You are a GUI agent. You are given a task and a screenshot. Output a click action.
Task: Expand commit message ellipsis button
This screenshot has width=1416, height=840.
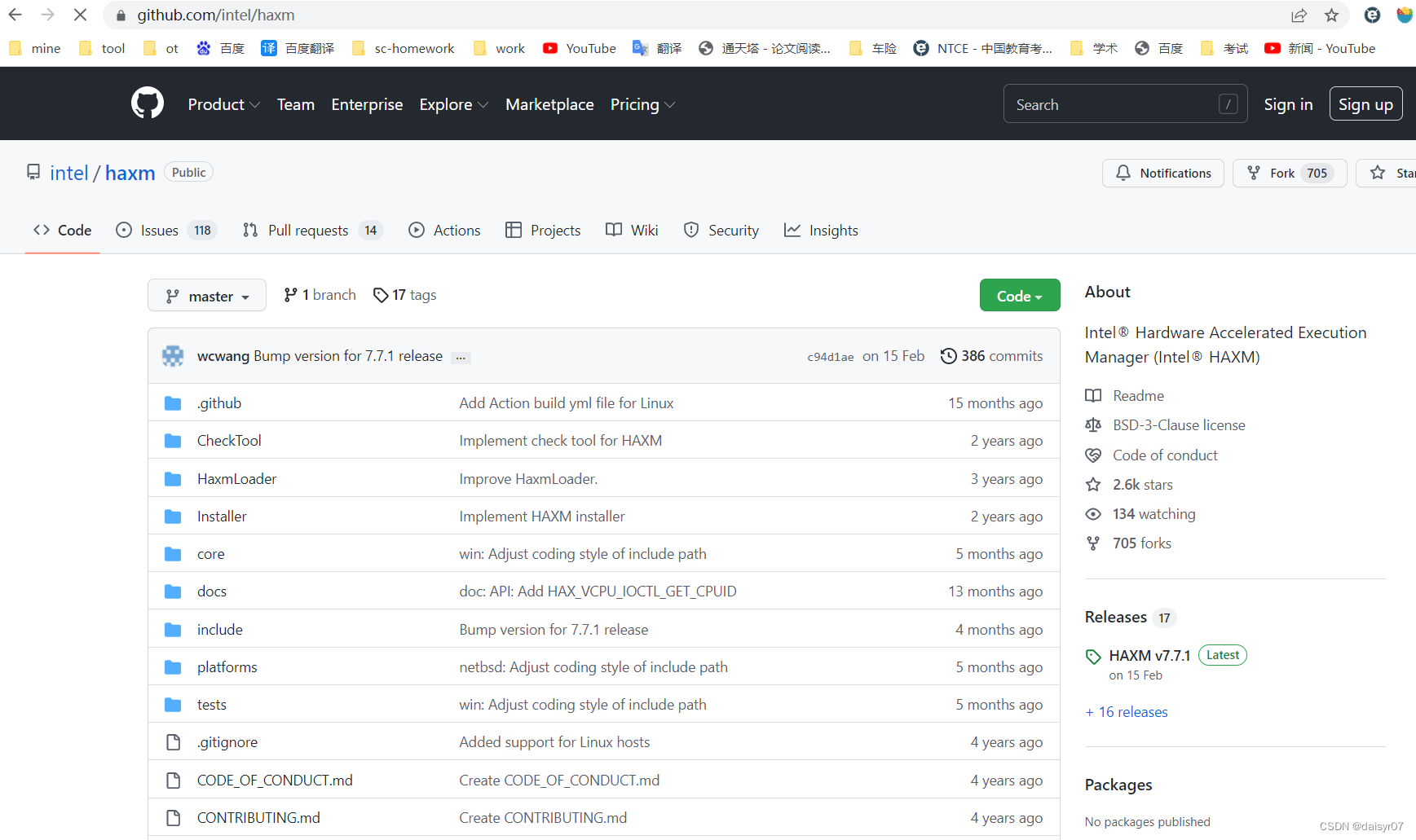click(x=461, y=357)
